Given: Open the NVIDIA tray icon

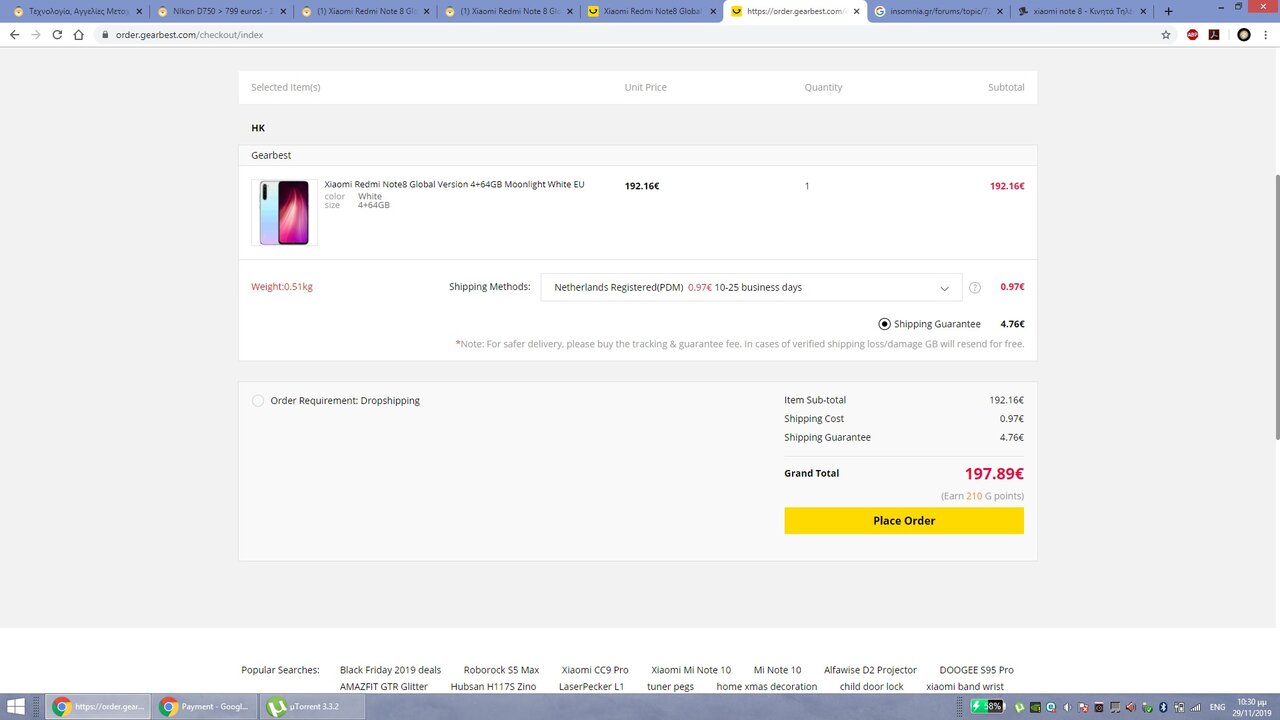Looking at the screenshot, I should tap(1036, 707).
